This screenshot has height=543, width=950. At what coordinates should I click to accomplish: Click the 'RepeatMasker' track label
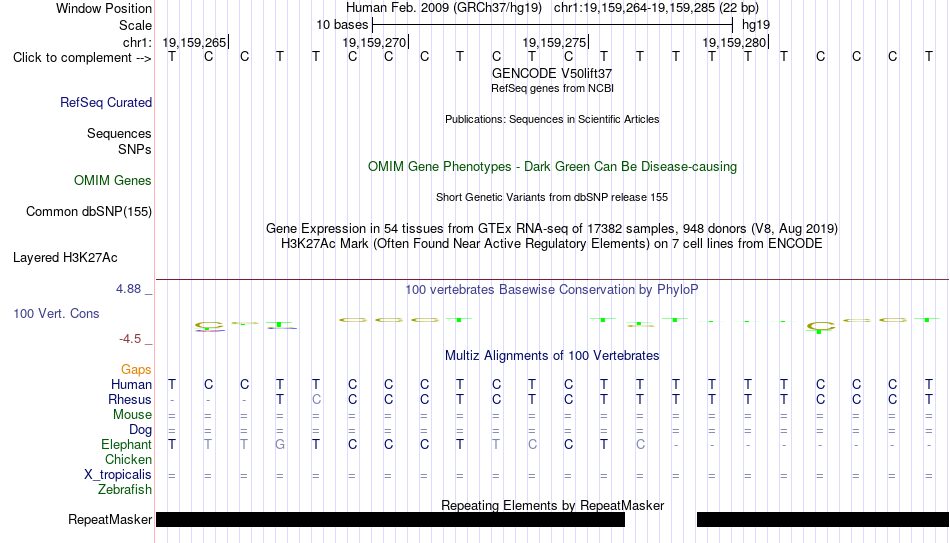pyautogui.click(x=110, y=519)
